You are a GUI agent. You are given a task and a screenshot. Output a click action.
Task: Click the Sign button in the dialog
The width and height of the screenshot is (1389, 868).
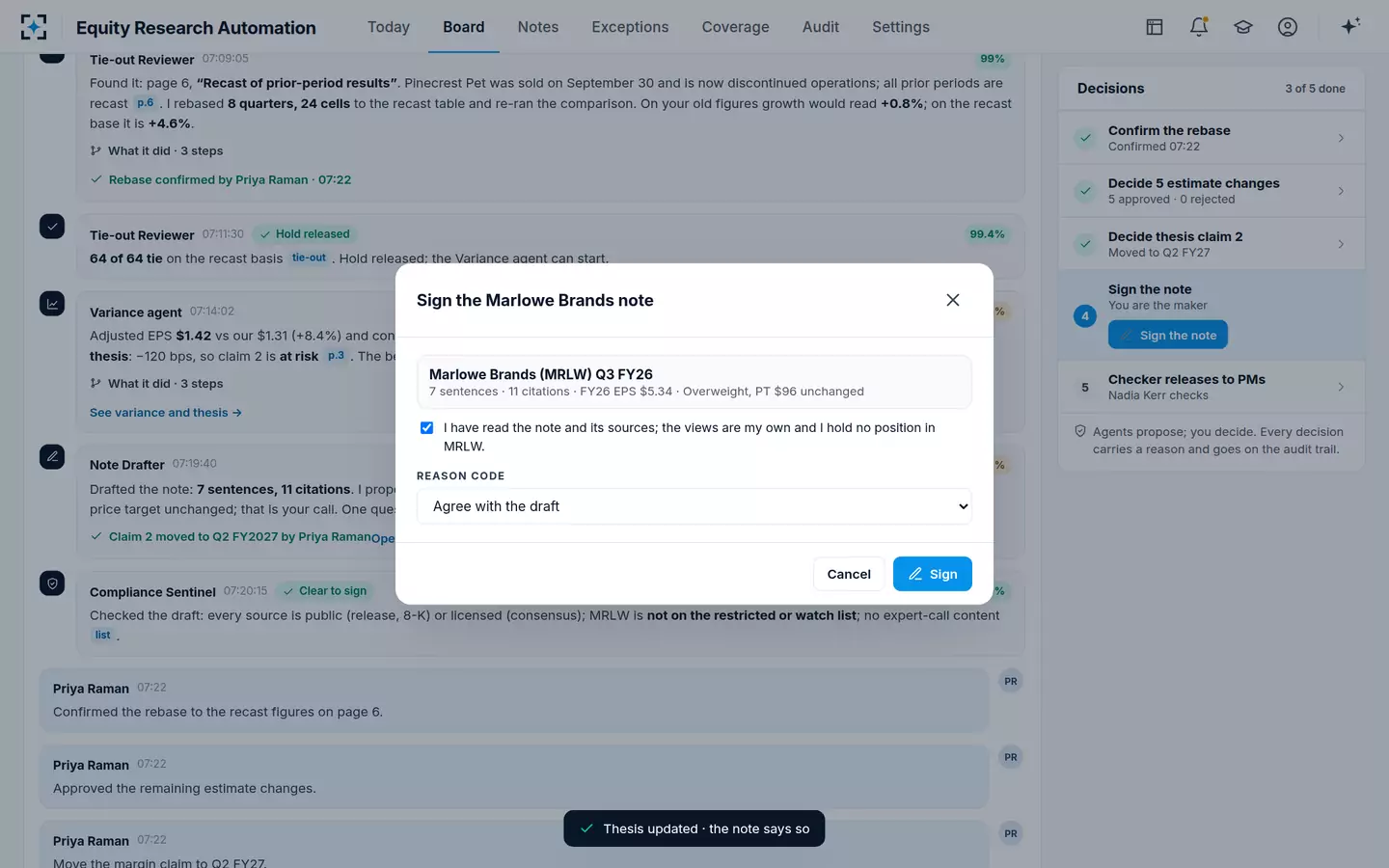(x=933, y=574)
